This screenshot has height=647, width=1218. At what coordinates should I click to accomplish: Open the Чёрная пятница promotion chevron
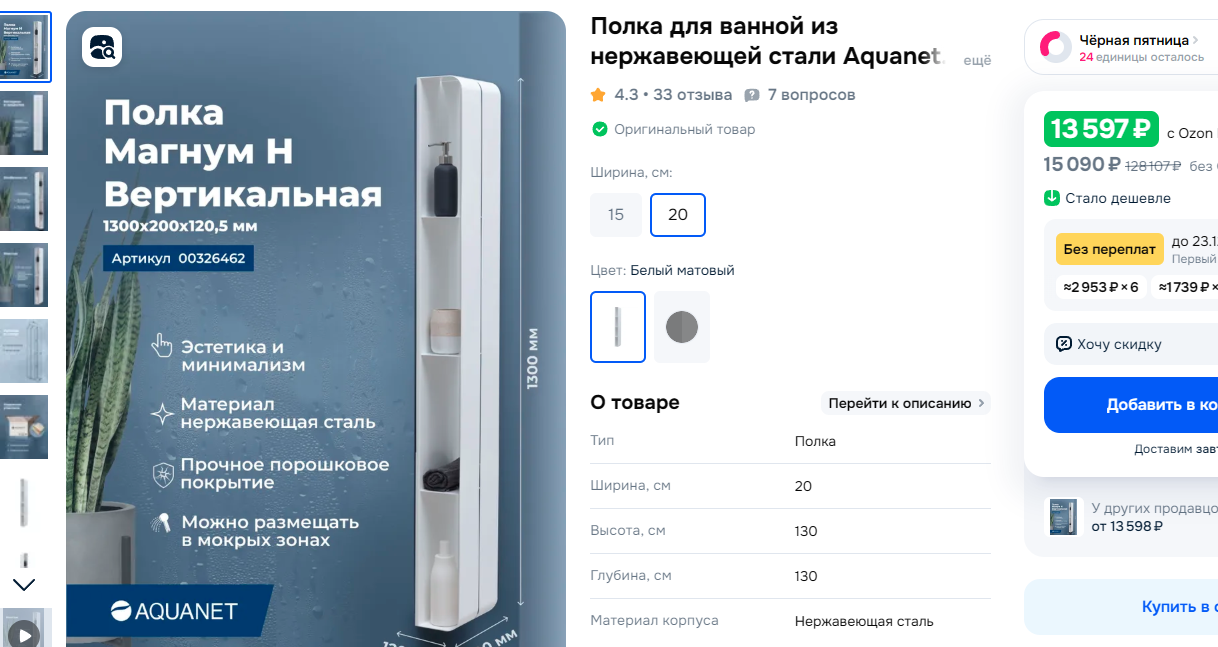(x=1196, y=40)
